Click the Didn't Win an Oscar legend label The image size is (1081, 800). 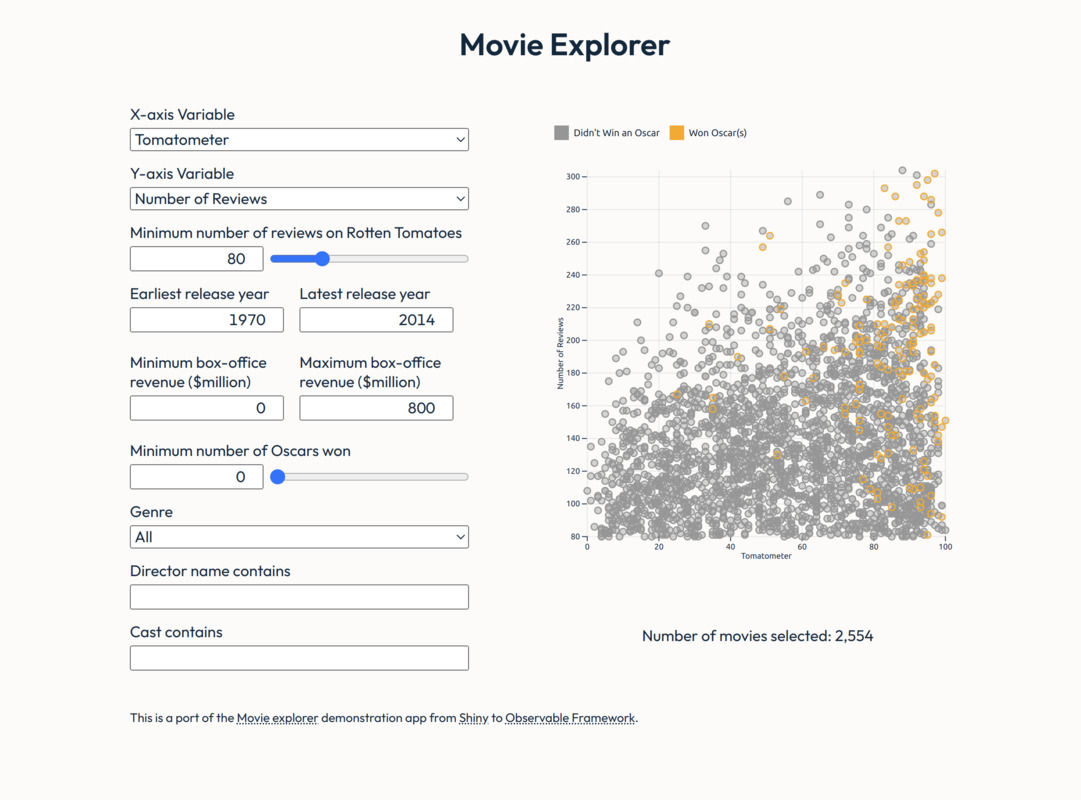click(x=616, y=132)
